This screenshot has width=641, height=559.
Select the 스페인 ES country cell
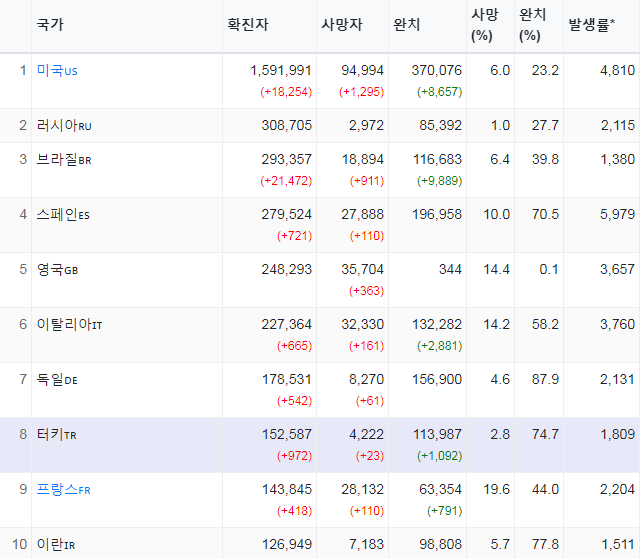coord(63,215)
